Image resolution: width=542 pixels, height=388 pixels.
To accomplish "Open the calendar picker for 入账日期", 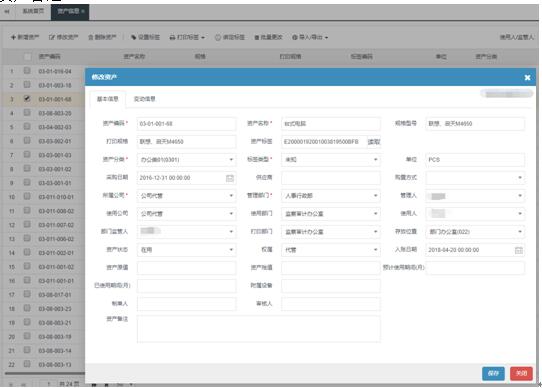I will click(x=518, y=250).
